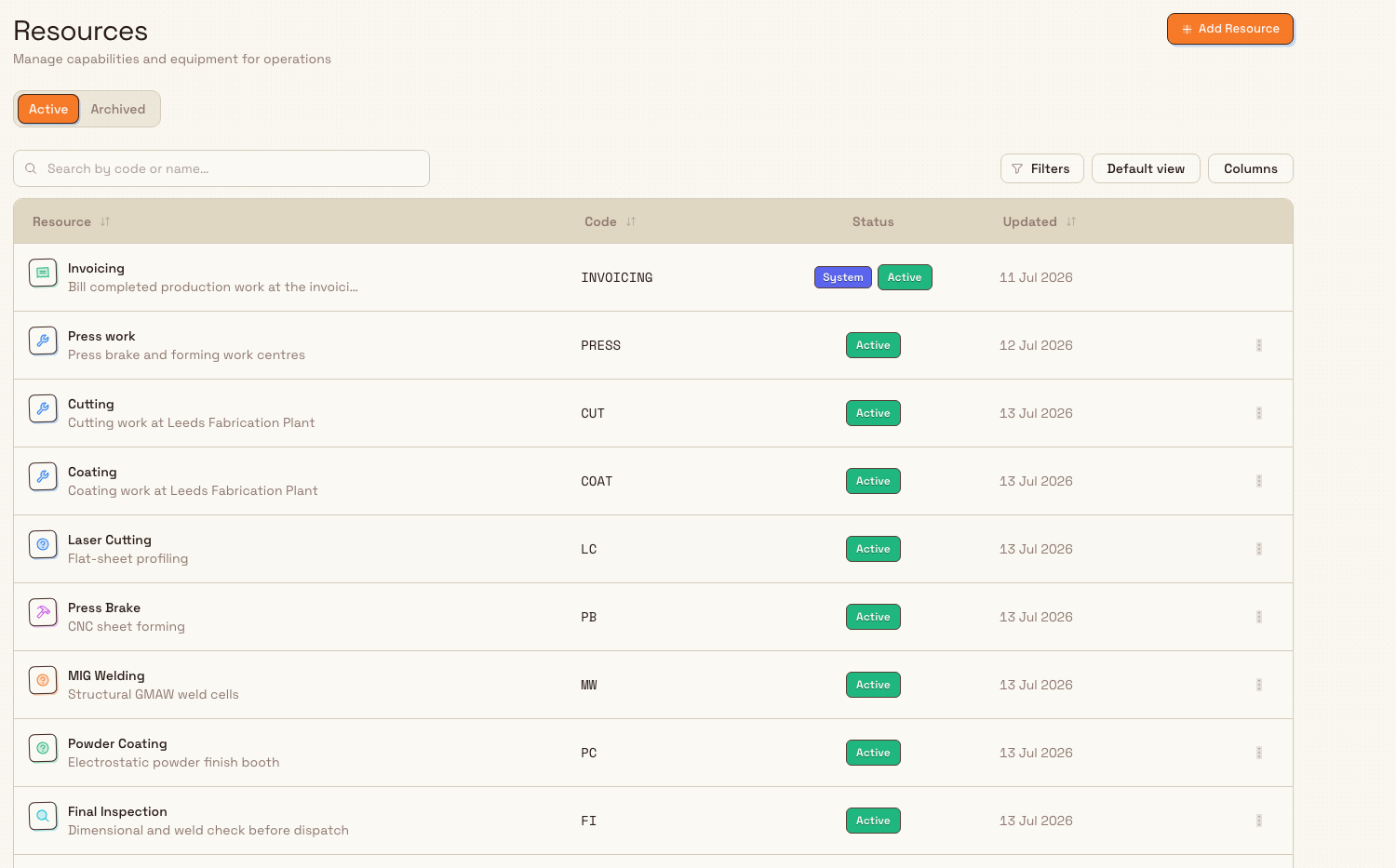Click the FI code cell
This screenshot has height=868, width=1396.
pos(589,821)
